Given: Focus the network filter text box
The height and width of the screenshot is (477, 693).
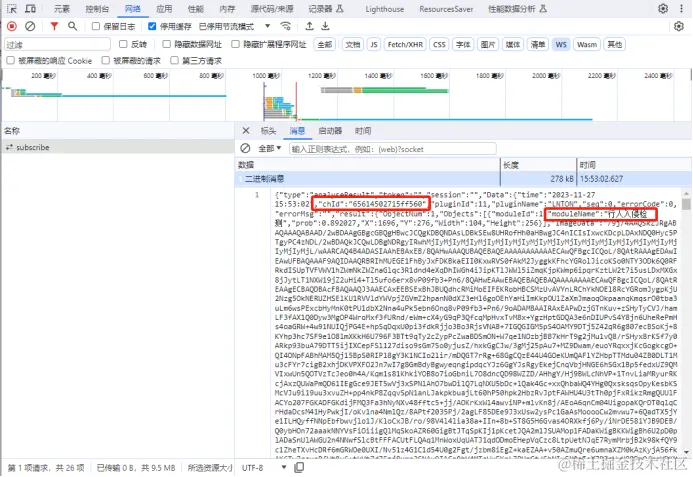Looking at the screenshot, I should pyautogui.click(x=57, y=44).
